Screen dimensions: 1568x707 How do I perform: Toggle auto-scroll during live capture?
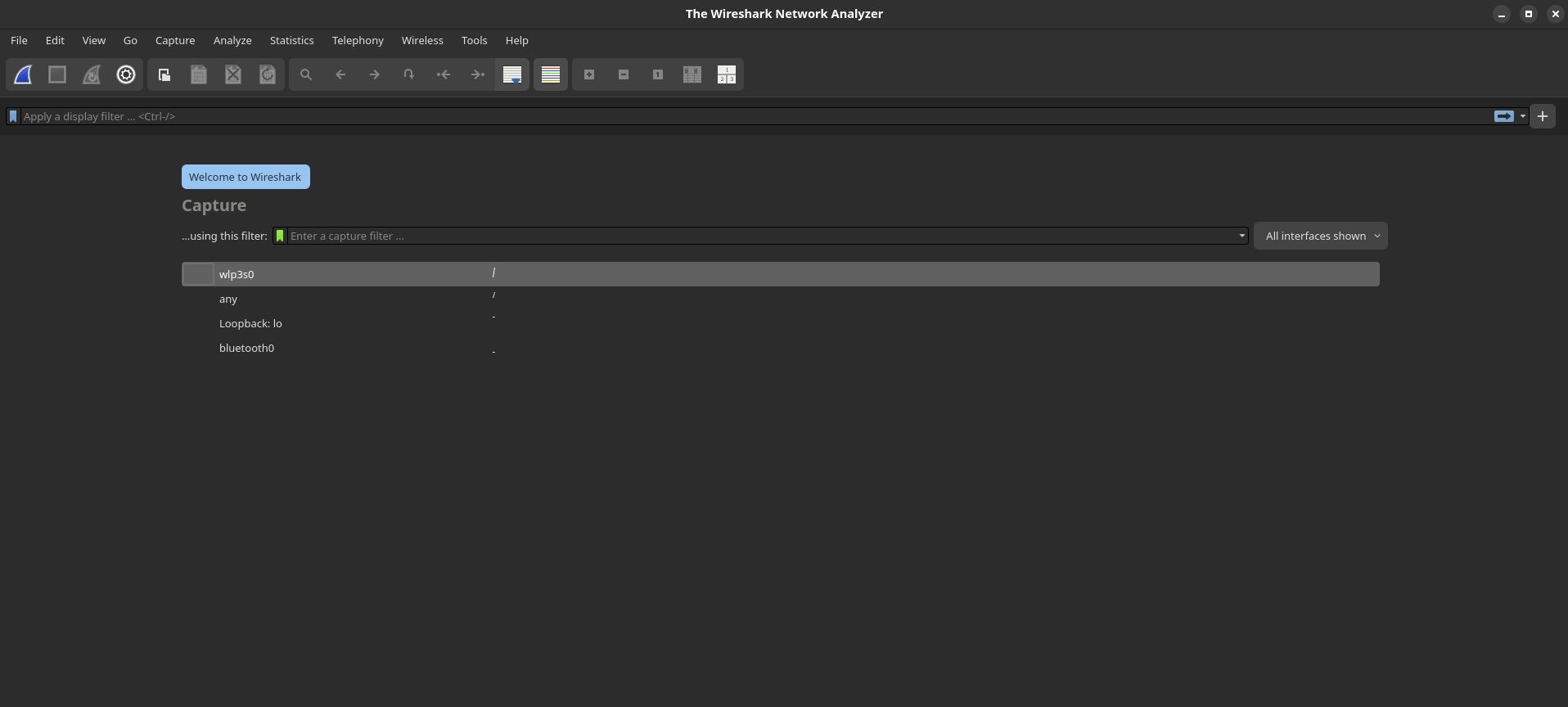coord(512,75)
